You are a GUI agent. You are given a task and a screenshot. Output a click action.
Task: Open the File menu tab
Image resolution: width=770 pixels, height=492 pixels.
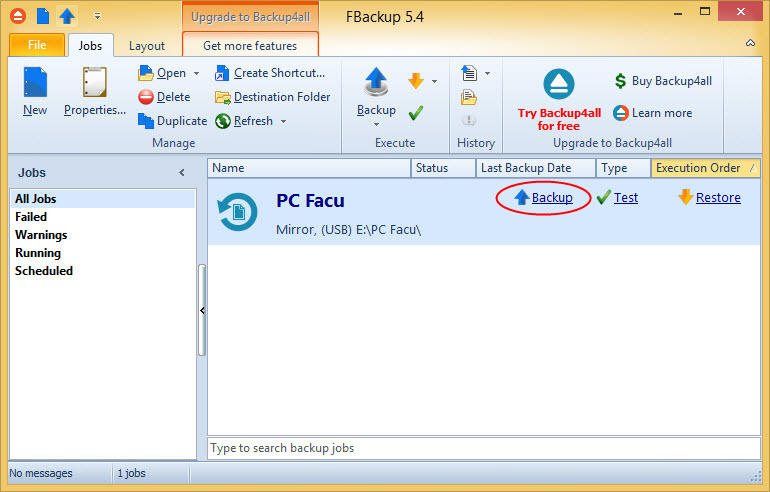[37, 45]
